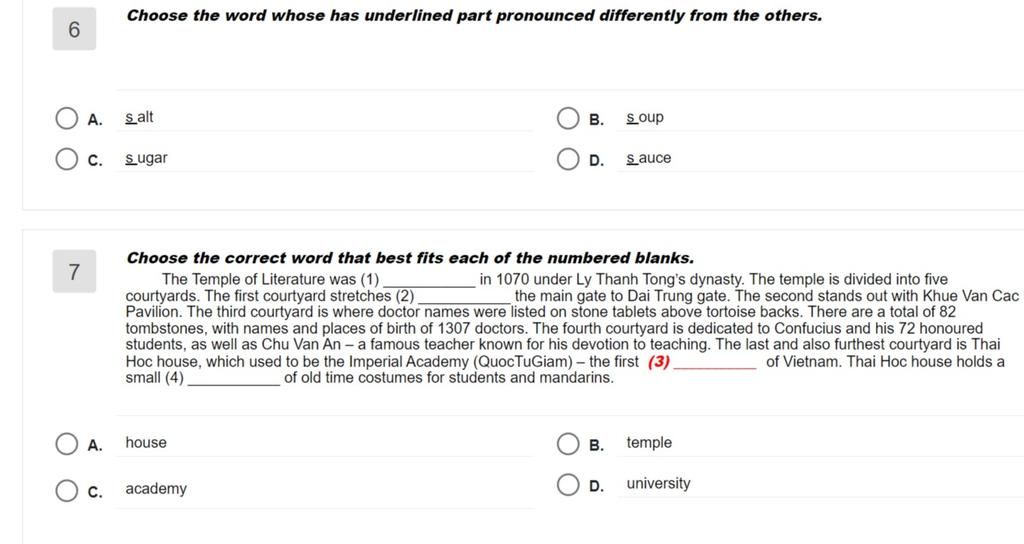Click the answer text 'academy'
The height and width of the screenshot is (544, 1024).
pyautogui.click(x=156, y=489)
